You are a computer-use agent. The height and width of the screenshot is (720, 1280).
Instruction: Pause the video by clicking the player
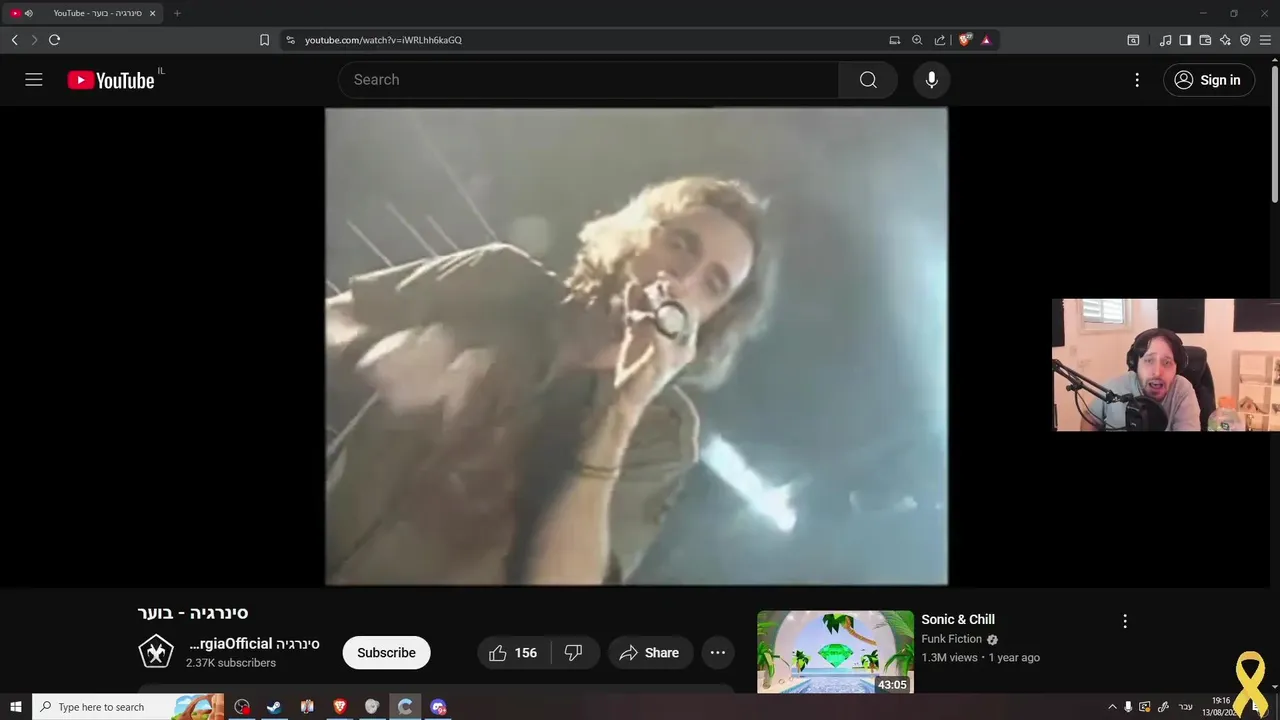coord(636,346)
